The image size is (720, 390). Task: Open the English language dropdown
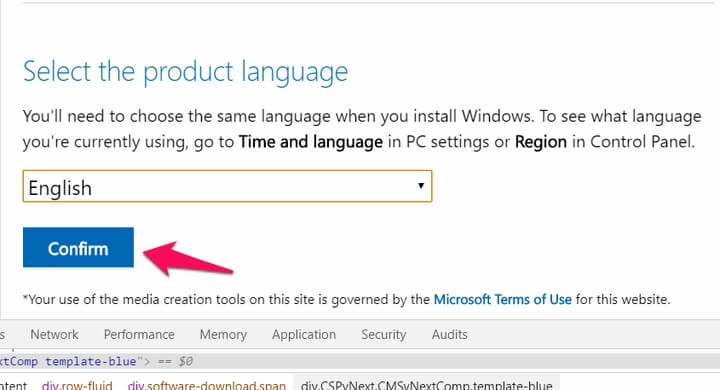[227, 186]
